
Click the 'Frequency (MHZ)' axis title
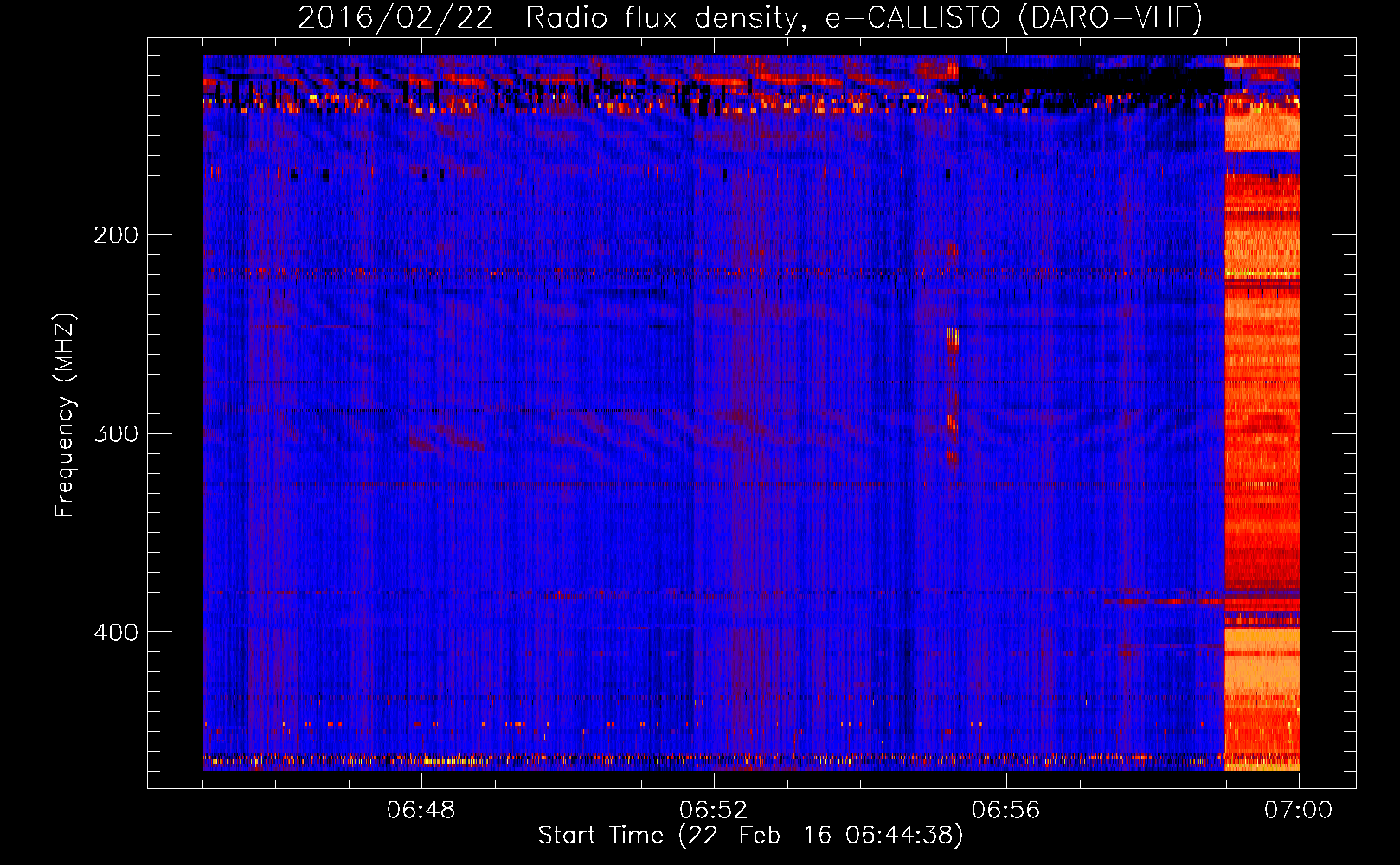click(65, 414)
